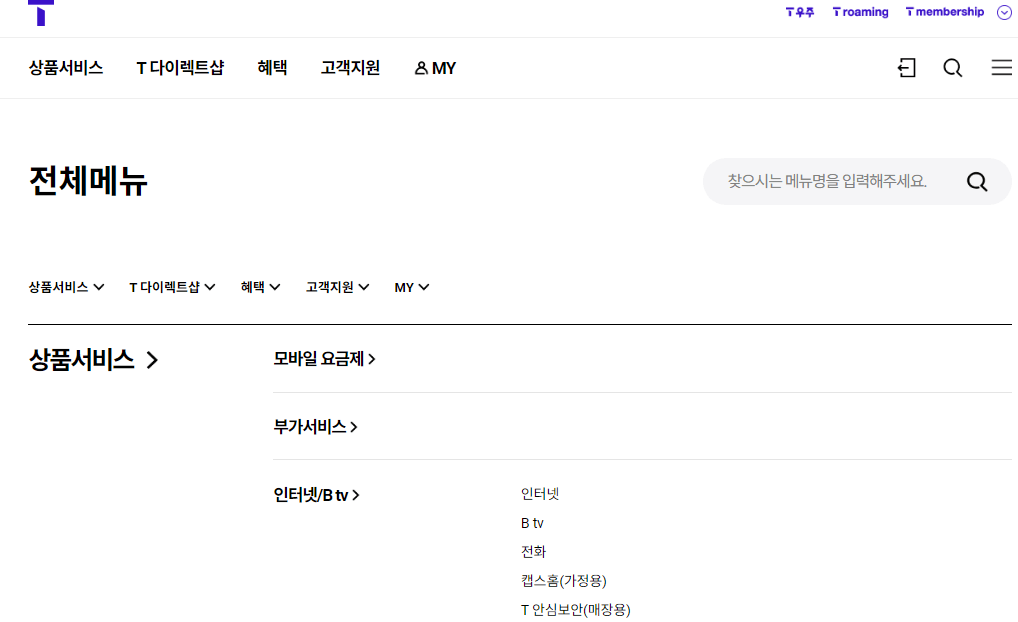
Task: Open T roaming link
Action: tap(860, 12)
